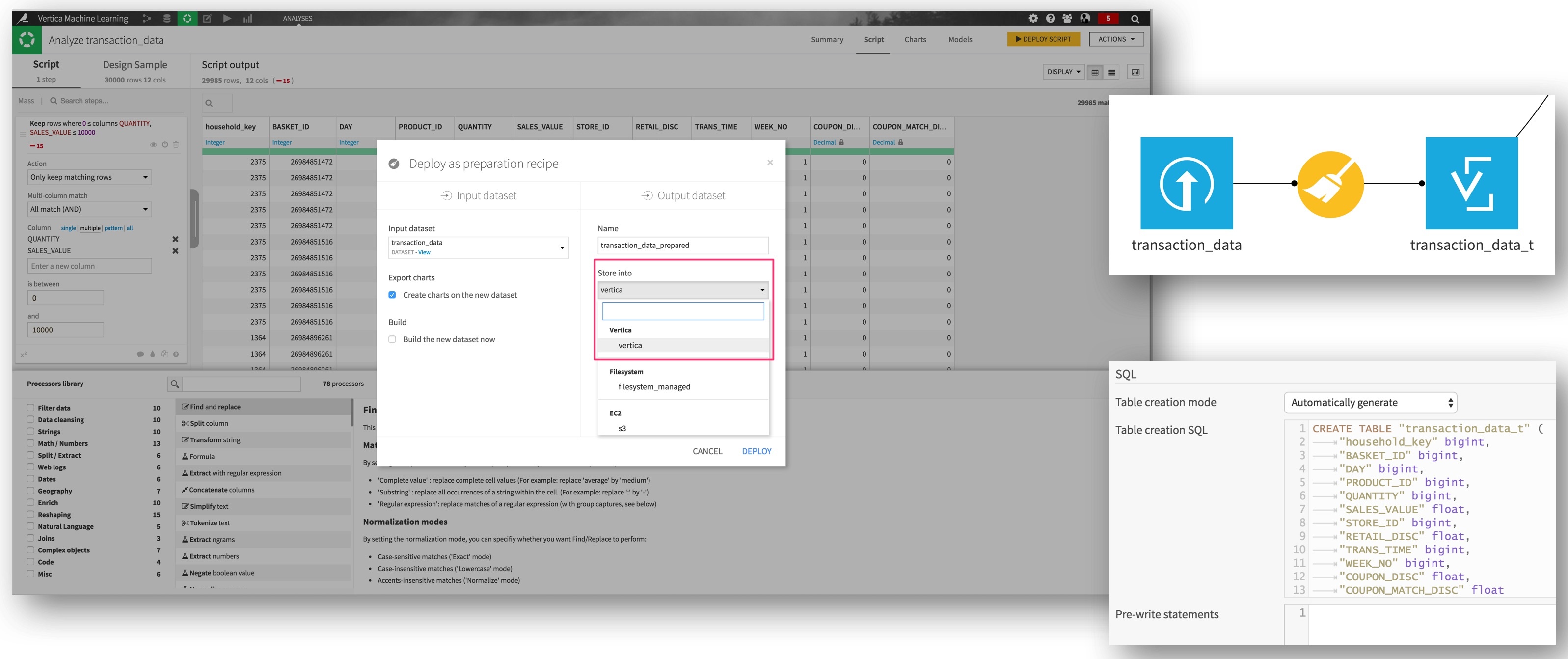
Task: Open the Dashboards bar-chart icon
Action: 247,18
